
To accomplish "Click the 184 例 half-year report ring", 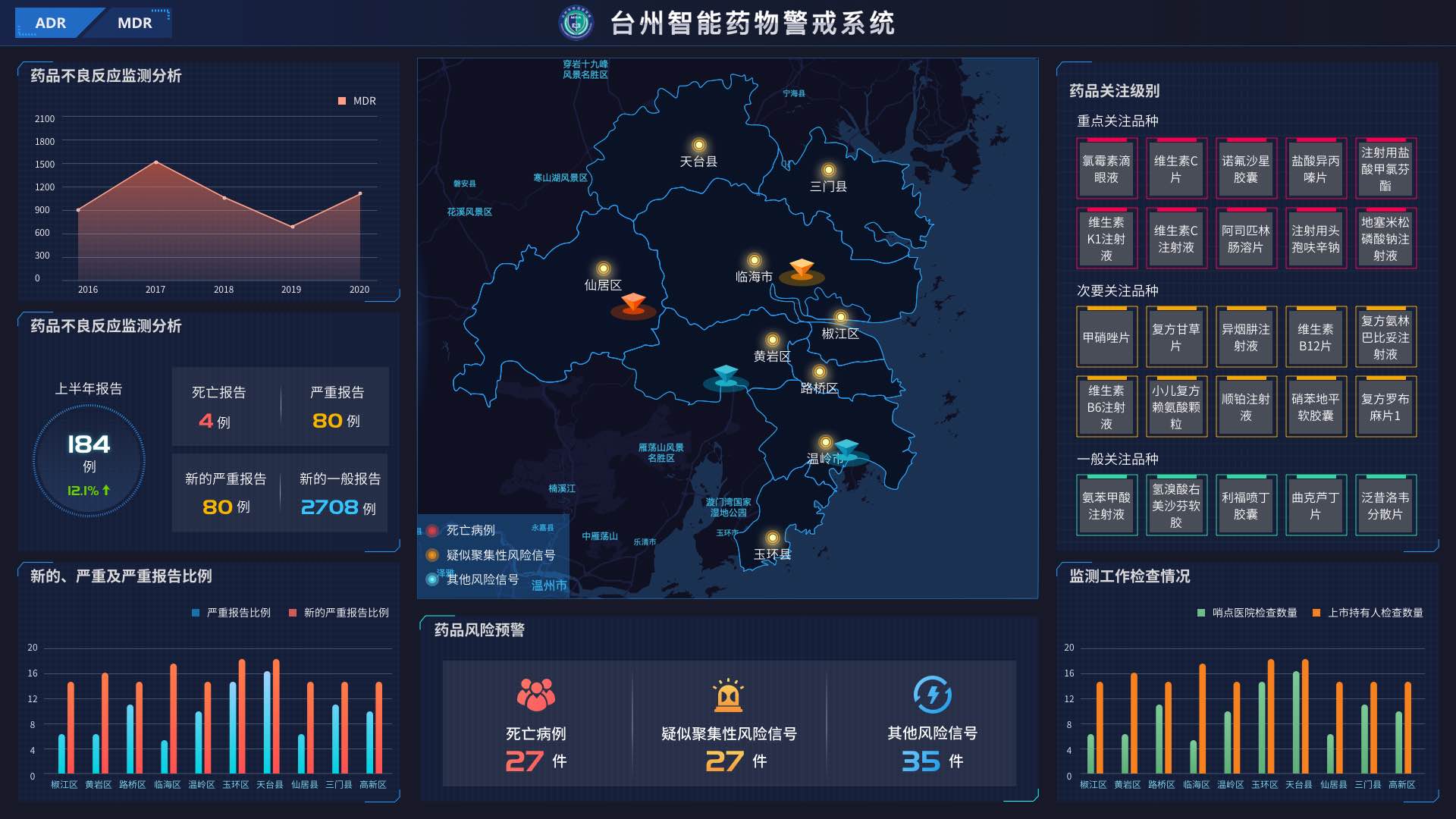I will coord(89,460).
